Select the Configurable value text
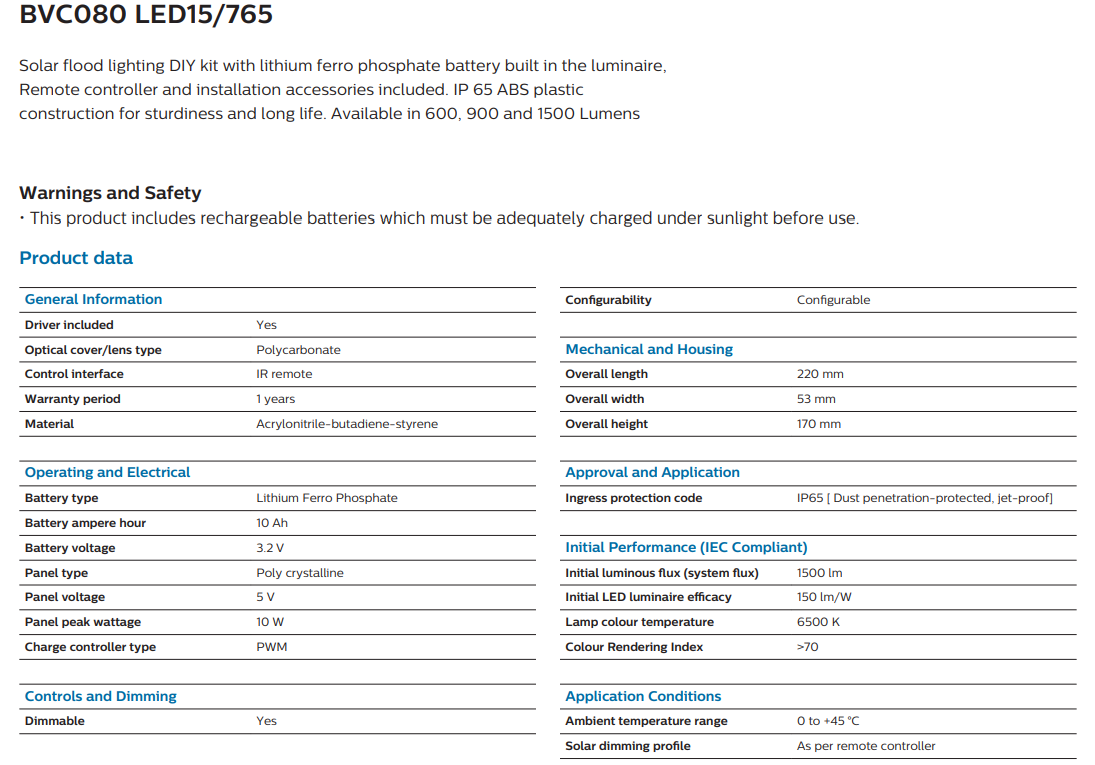 tap(833, 300)
